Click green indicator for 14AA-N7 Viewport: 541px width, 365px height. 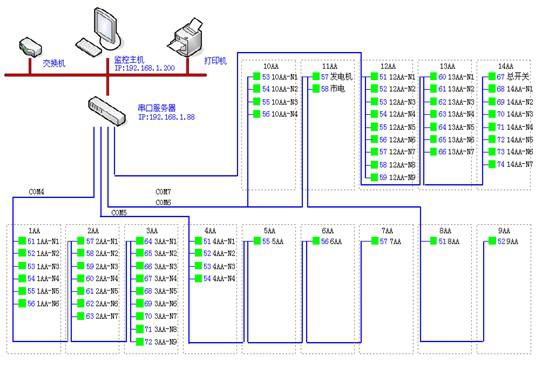[x=492, y=164]
